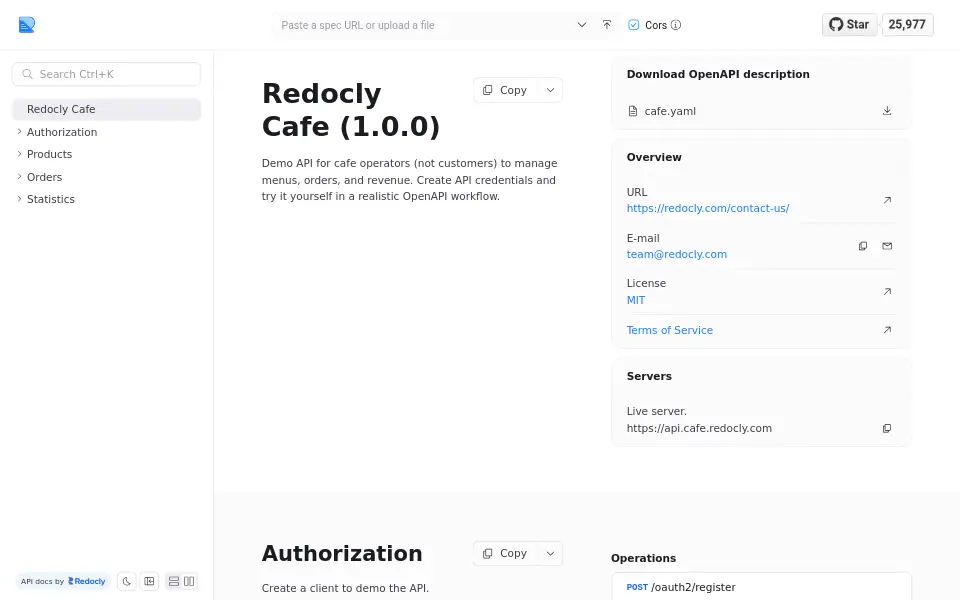This screenshot has height=600, width=960.
Task: Open the https://redocly.com/contact-us/ link
Action: (x=708, y=208)
